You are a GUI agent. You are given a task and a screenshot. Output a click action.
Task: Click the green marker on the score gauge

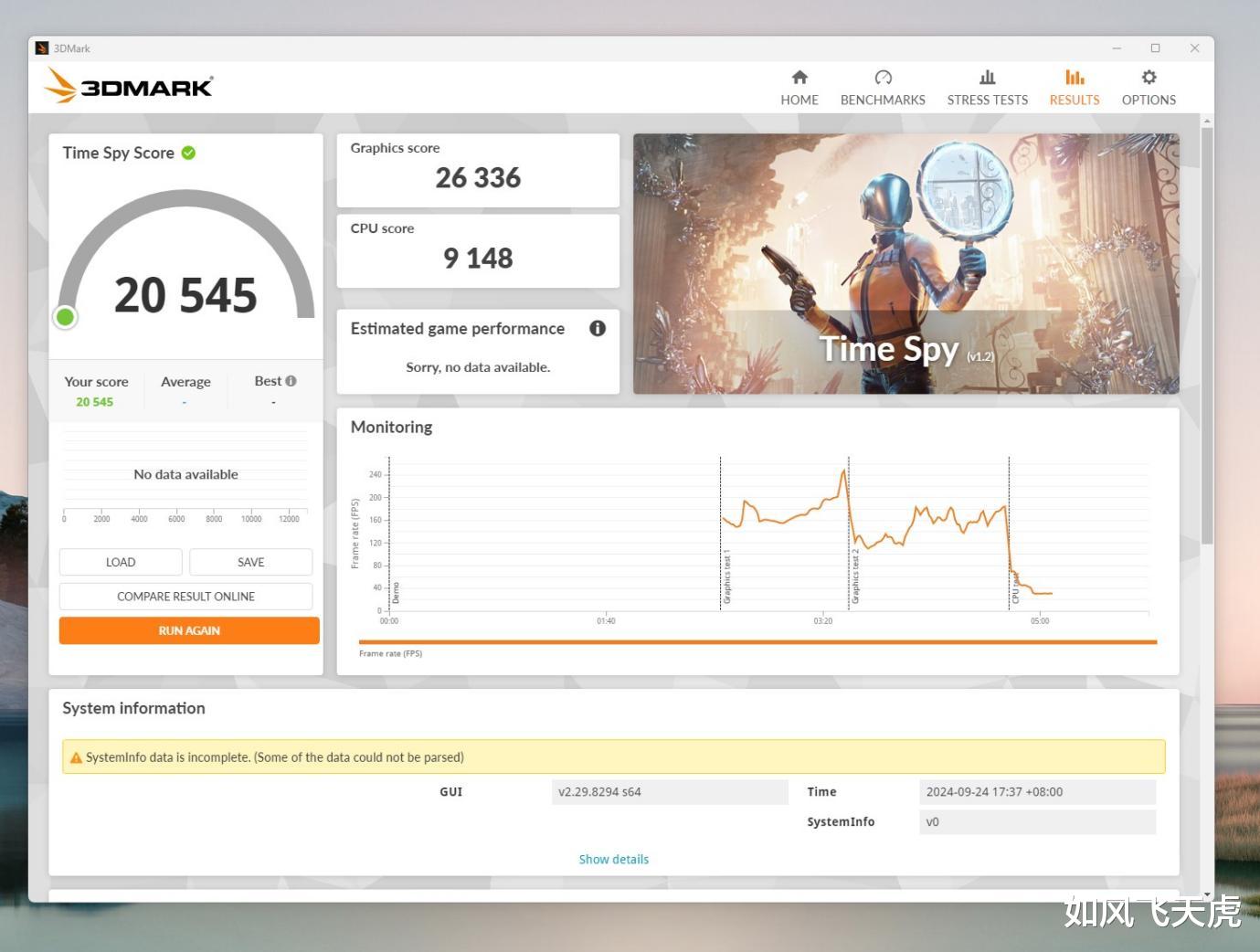[x=65, y=317]
